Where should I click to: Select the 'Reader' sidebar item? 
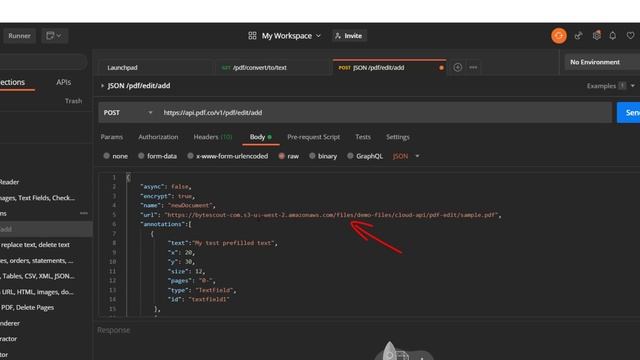(x=9, y=182)
